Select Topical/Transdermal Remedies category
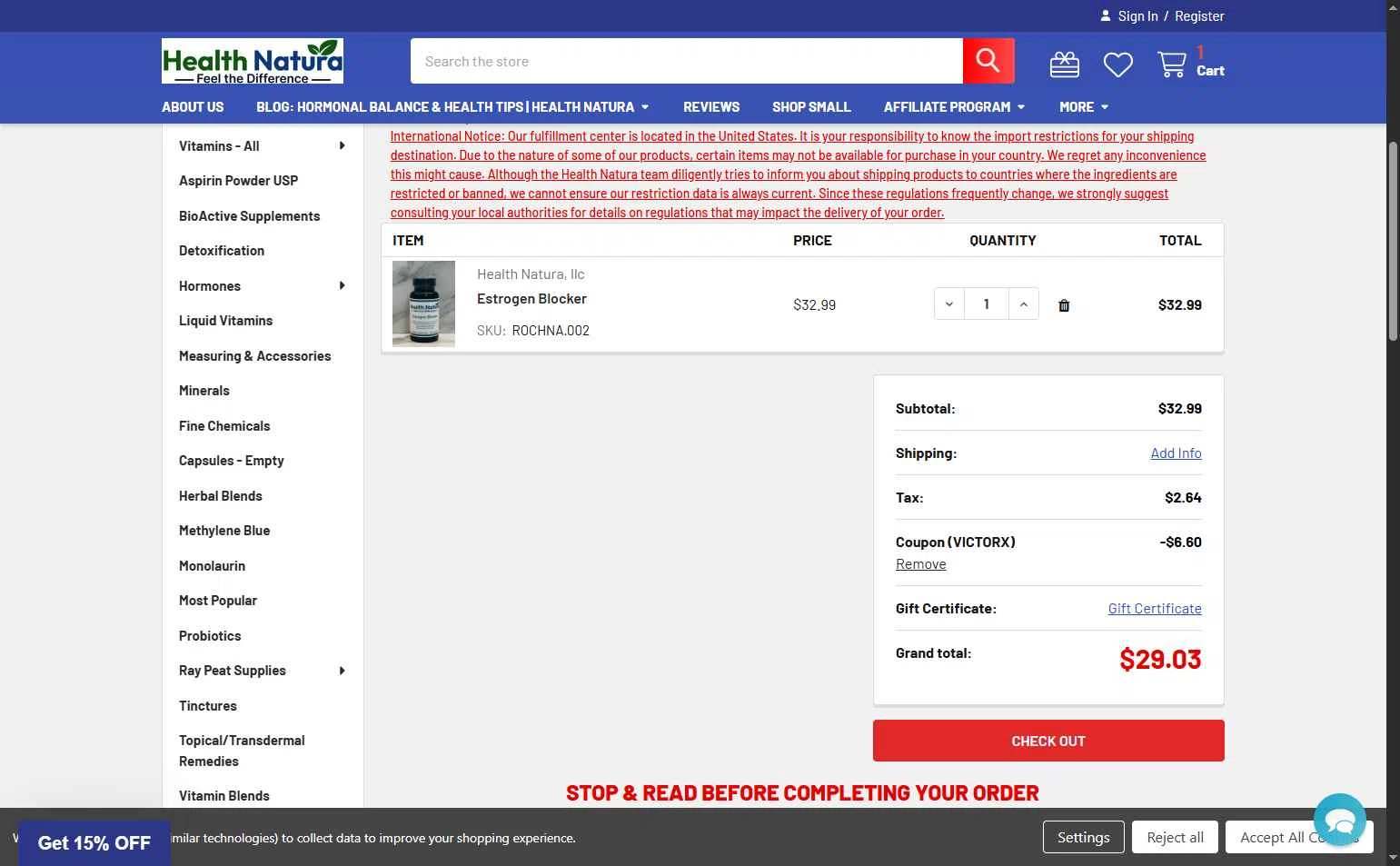The image size is (1400, 866). coord(242,751)
